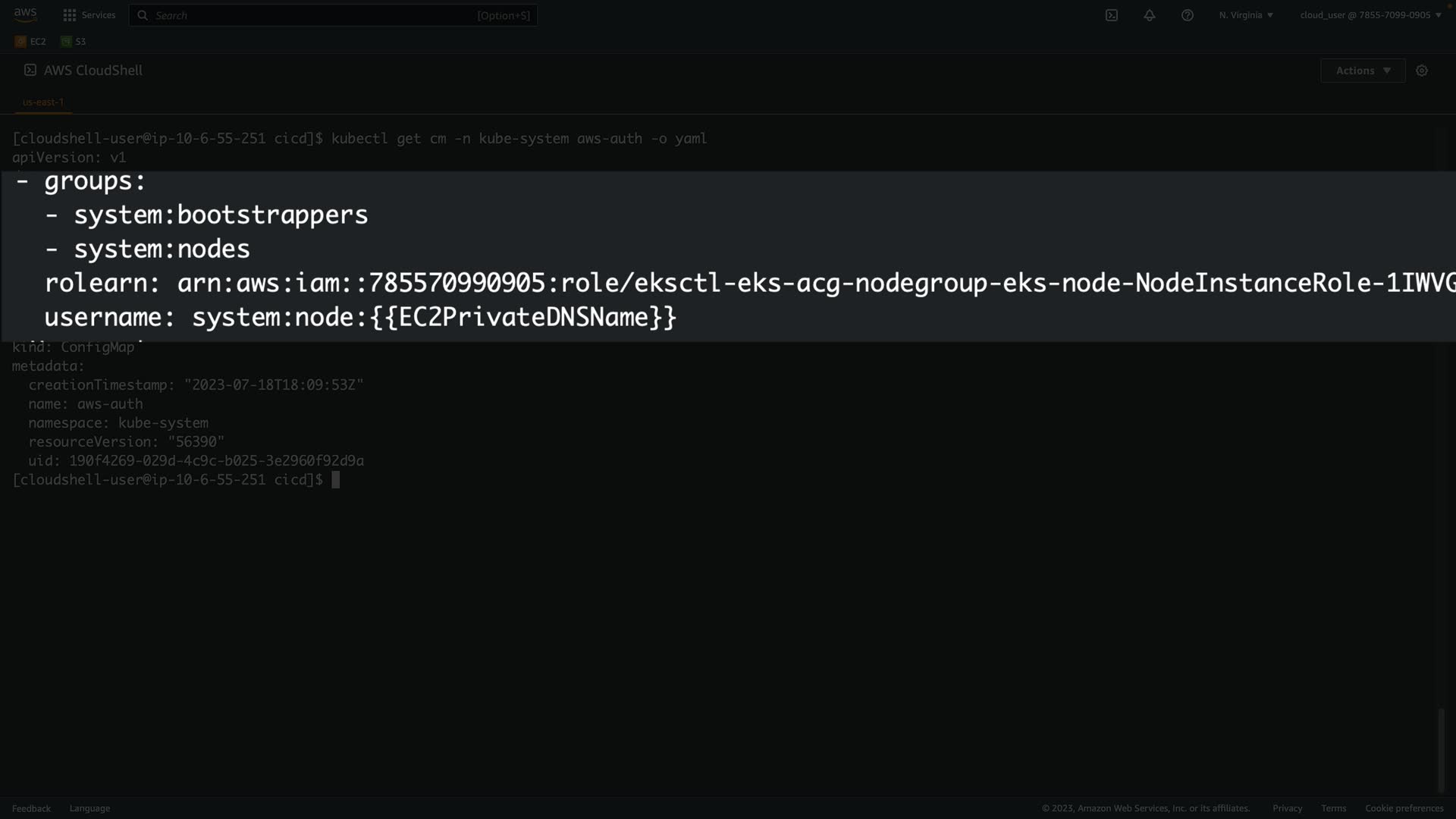Open the Privacy link
The image size is (1456, 819).
1287,808
